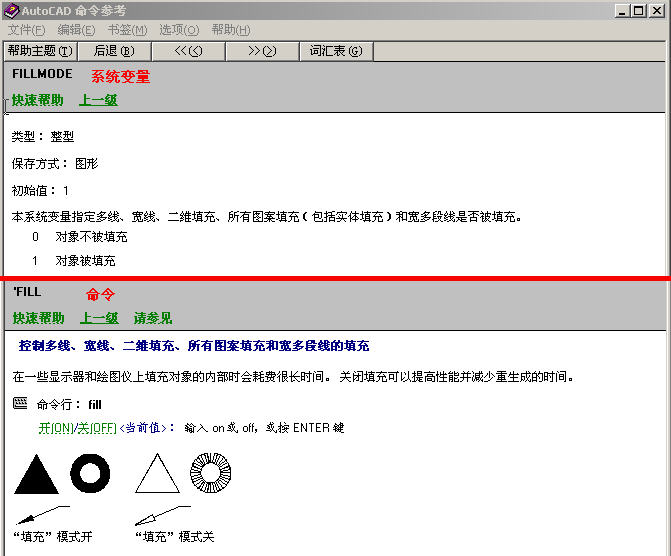Browse to next topic with >> button
The width and height of the screenshot is (671, 556).
click(x=261, y=51)
